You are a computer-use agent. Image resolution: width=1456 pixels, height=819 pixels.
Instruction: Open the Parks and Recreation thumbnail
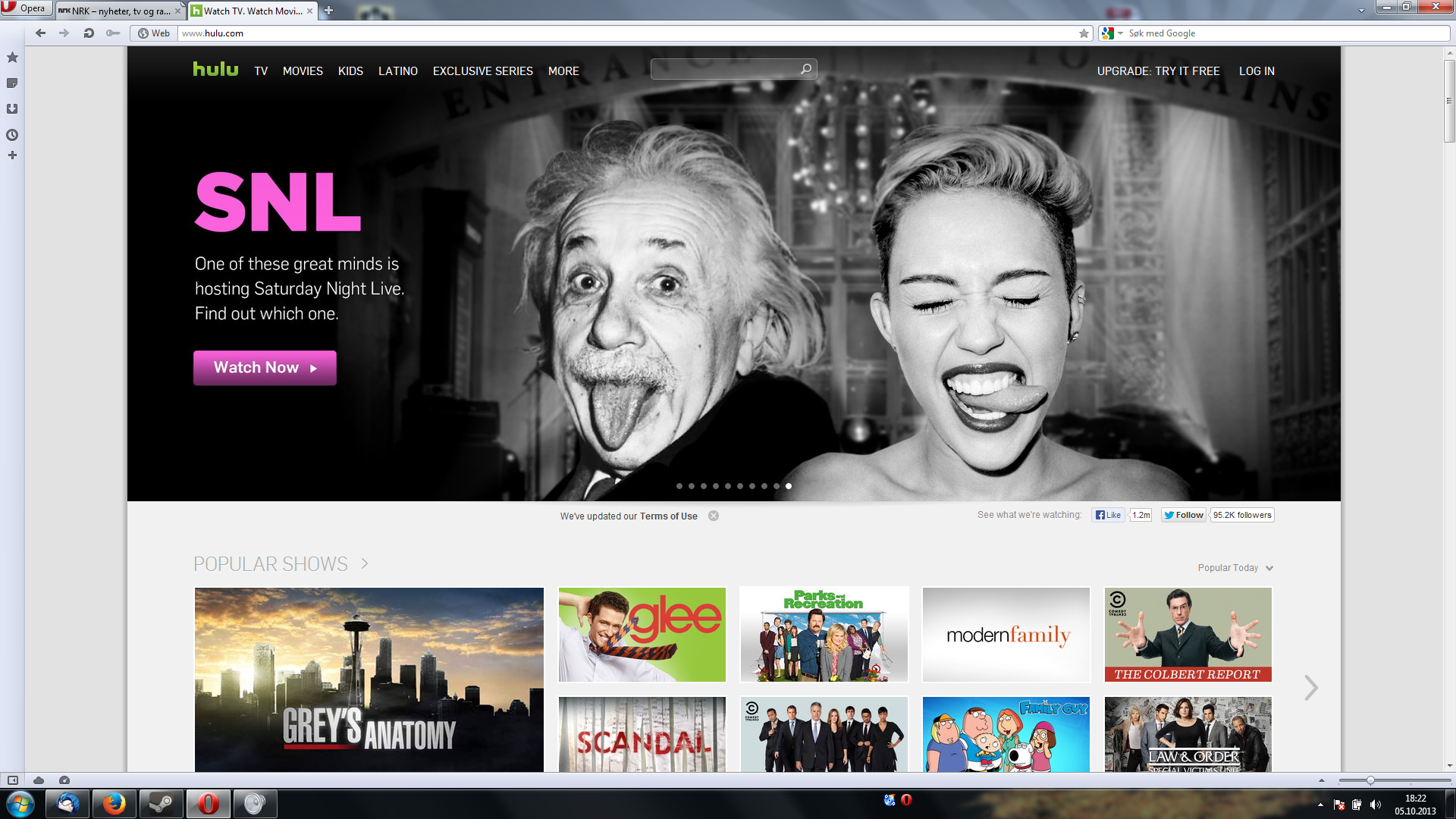click(x=824, y=635)
